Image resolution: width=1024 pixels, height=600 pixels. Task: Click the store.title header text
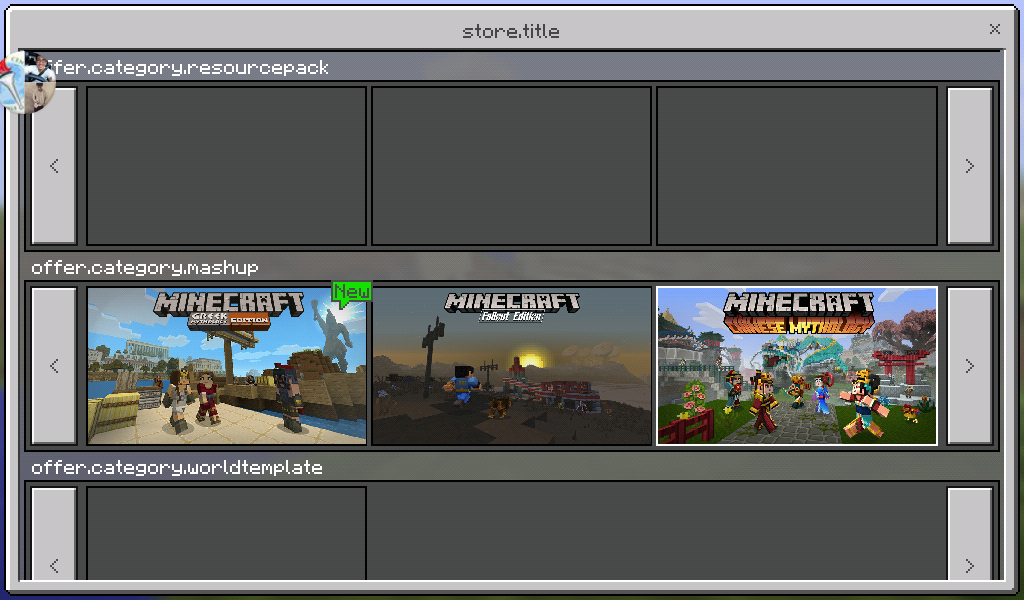tap(511, 31)
